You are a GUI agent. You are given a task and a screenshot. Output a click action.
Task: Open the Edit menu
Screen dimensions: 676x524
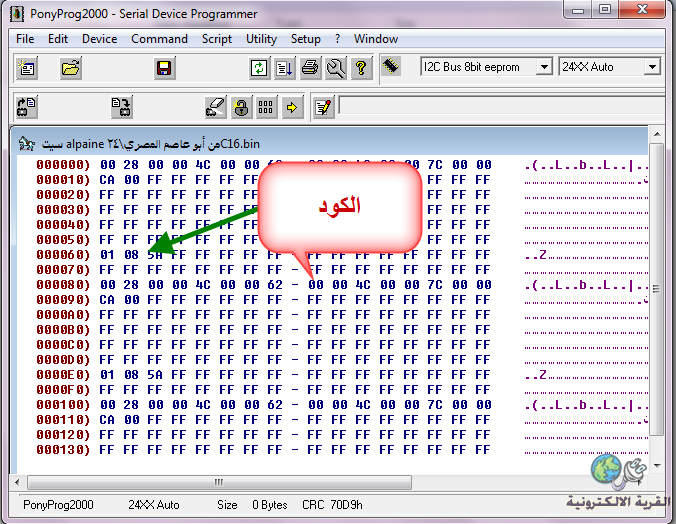click(x=58, y=39)
